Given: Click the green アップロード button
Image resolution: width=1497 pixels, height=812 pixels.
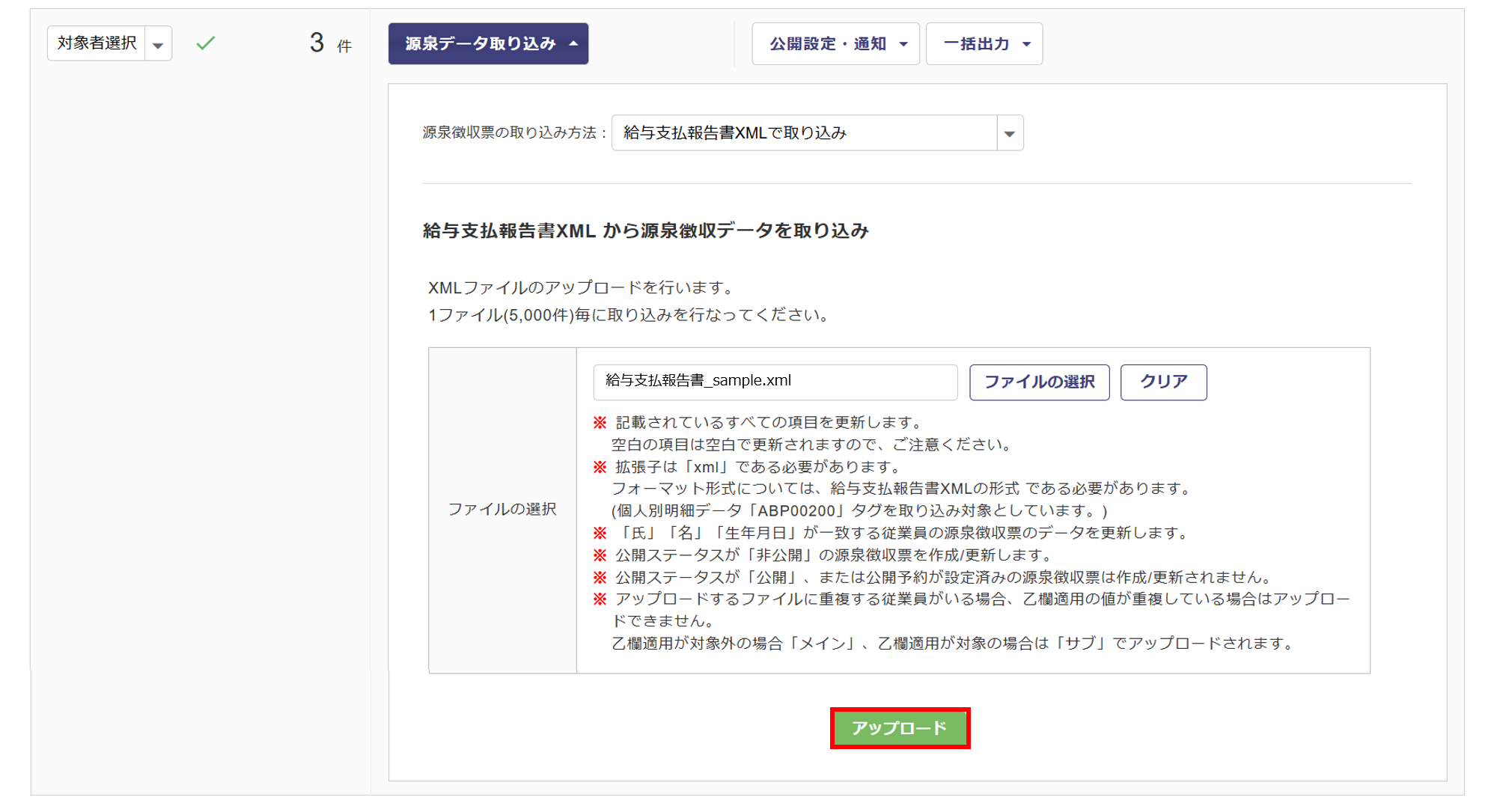Looking at the screenshot, I should click(x=900, y=728).
